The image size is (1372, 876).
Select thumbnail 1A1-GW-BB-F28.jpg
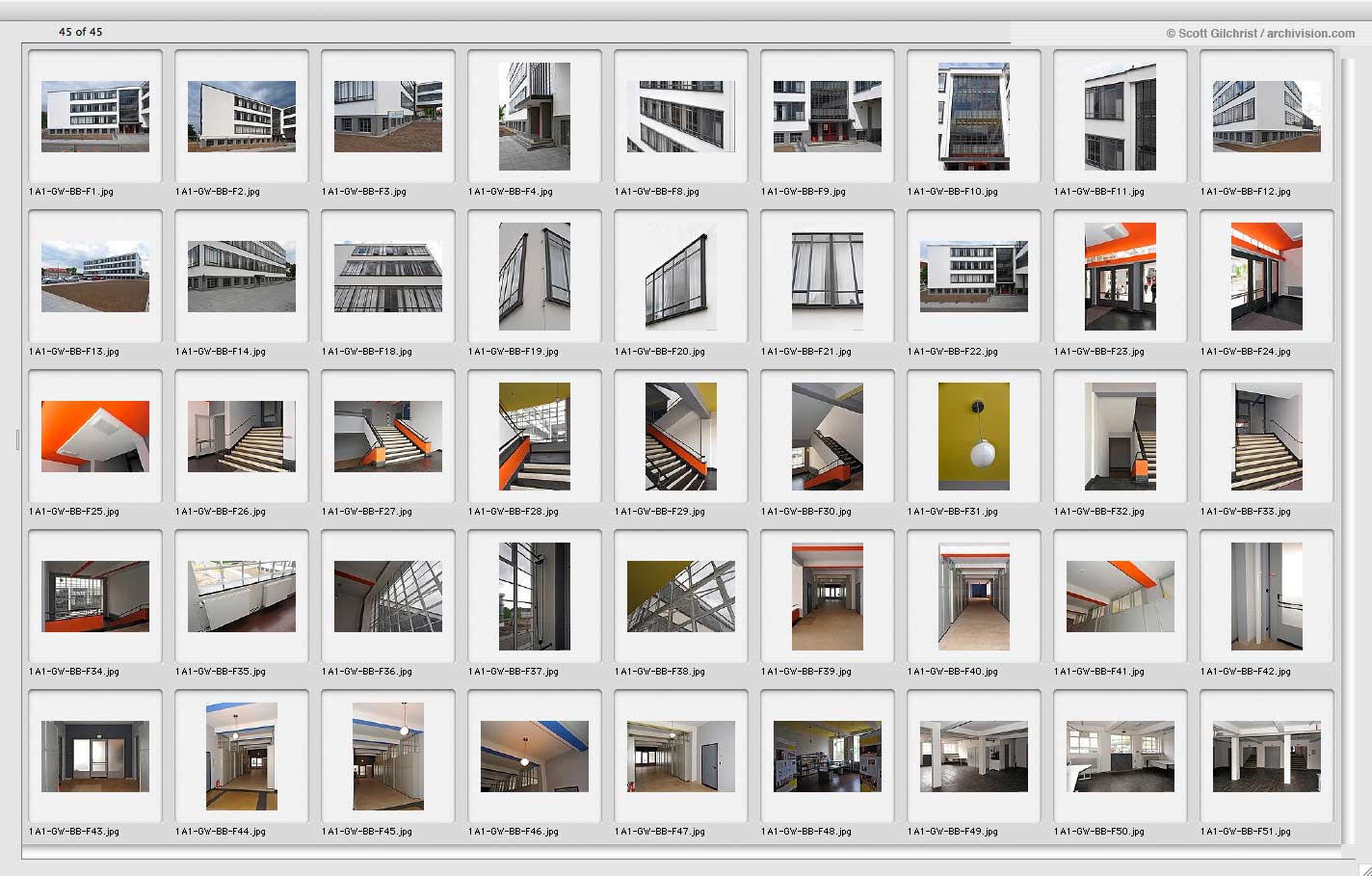pyautogui.click(x=535, y=437)
